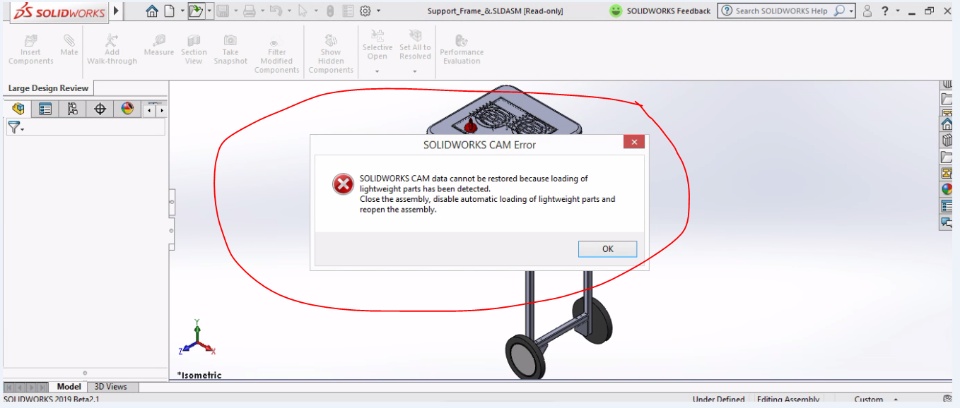Viewport: 960px width, 408px height.
Task: Open SOLIDWORKS Resources house icon in task pane
Action: point(947,124)
